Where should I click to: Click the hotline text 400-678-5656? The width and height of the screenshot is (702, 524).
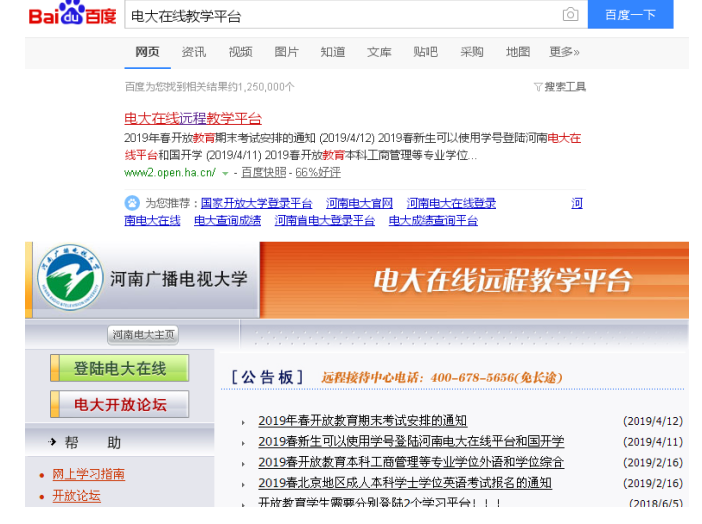(472, 378)
